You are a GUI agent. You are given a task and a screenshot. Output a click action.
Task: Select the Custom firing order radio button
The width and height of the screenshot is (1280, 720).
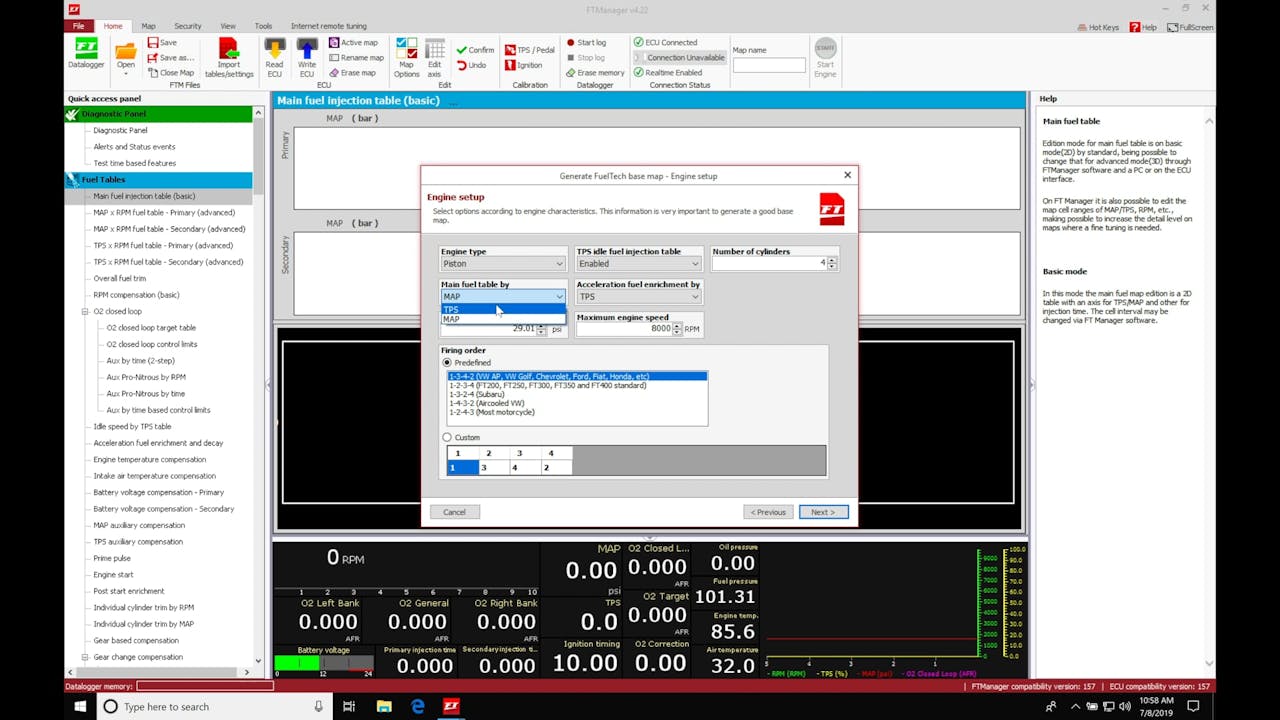pyautogui.click(x=447, y=437)
